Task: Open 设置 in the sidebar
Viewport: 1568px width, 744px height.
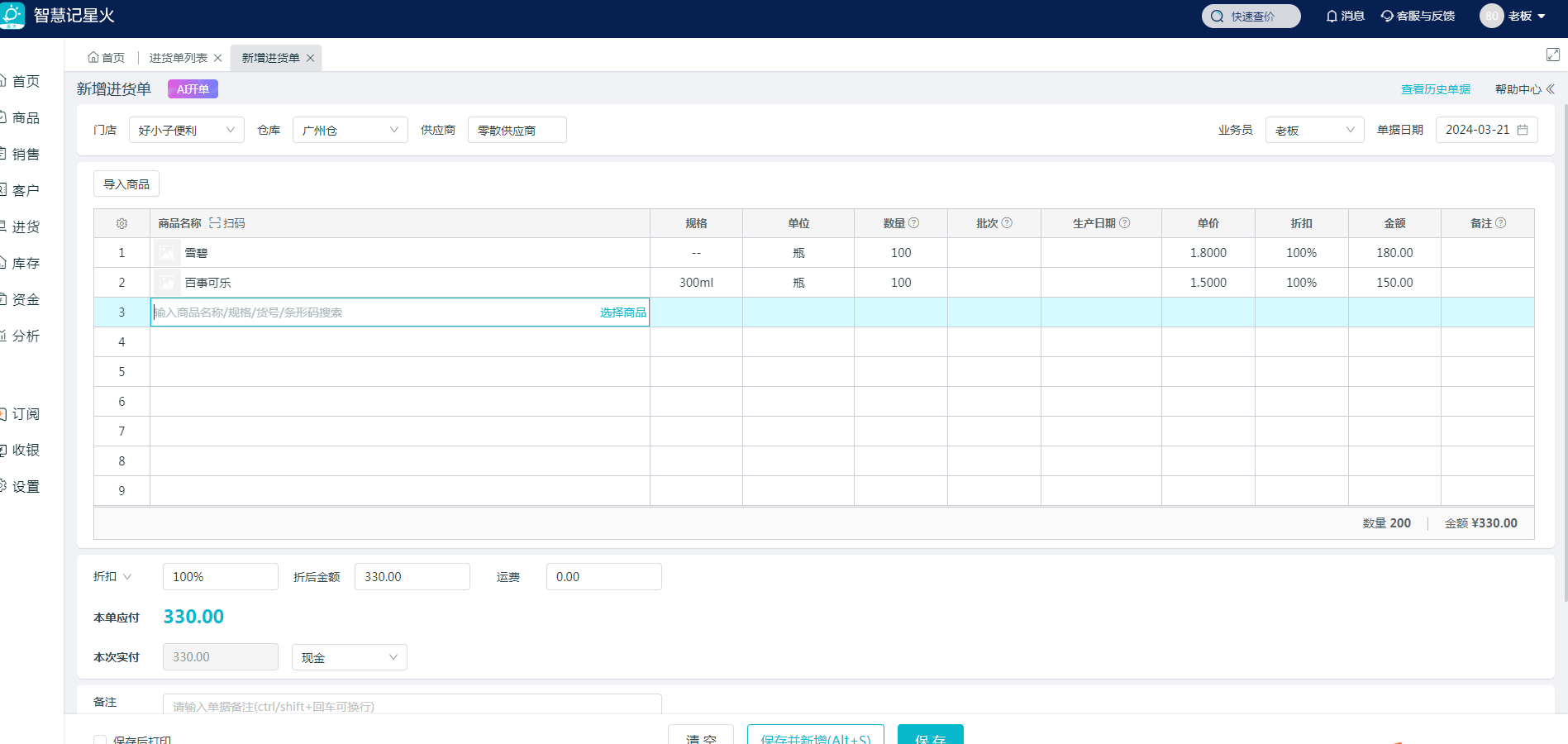Action: pyautogui.click(x=26, y=486)
